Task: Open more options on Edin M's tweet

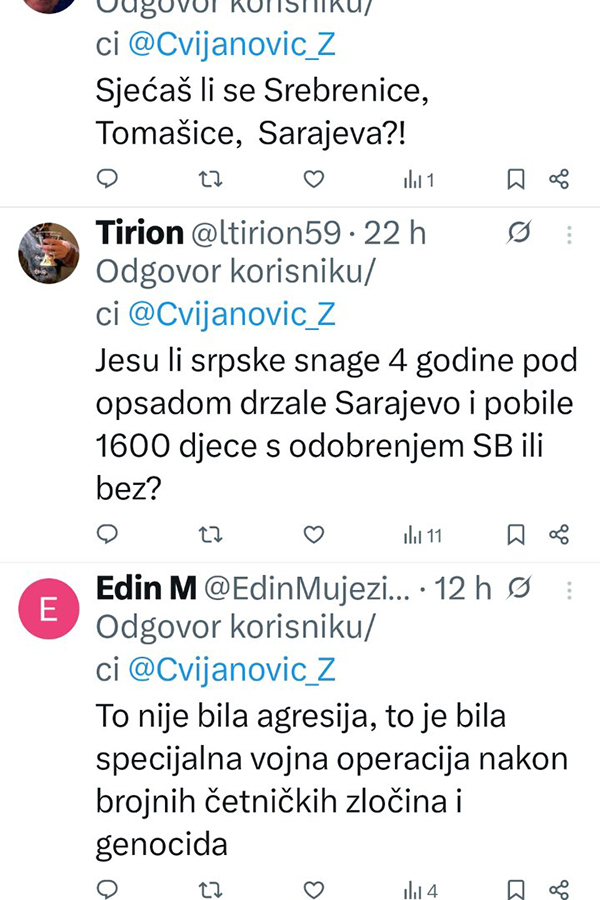Action: [x=569, y=590]
